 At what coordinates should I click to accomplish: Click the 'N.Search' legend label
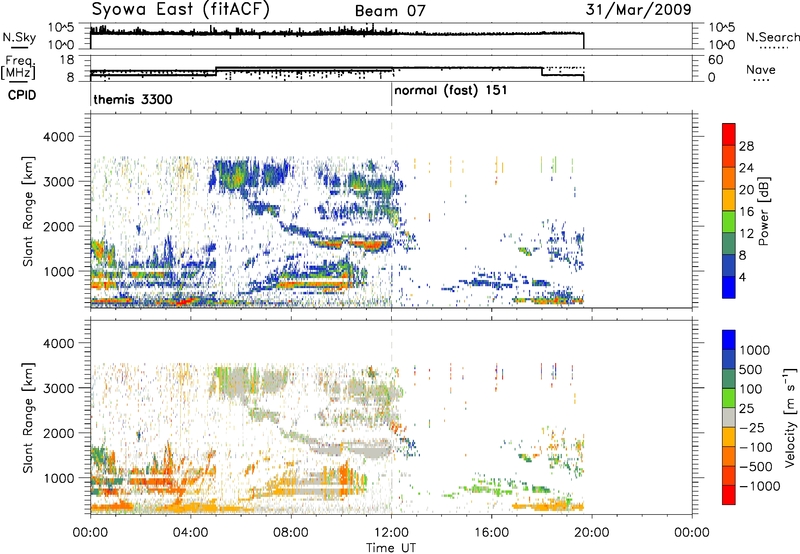pos(772,37)
